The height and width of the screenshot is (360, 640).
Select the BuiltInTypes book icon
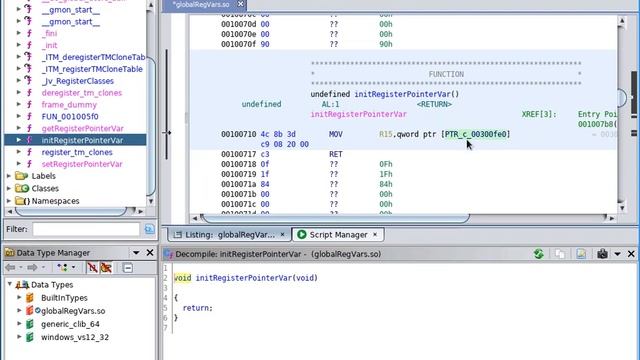click(x=30, y=298)
